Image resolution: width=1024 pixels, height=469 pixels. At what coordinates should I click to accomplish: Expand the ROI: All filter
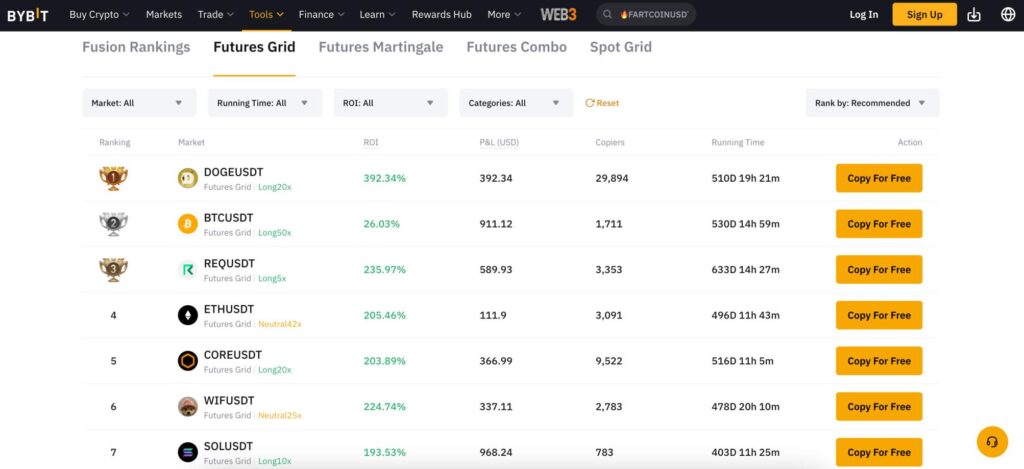(x=391, y=103)
